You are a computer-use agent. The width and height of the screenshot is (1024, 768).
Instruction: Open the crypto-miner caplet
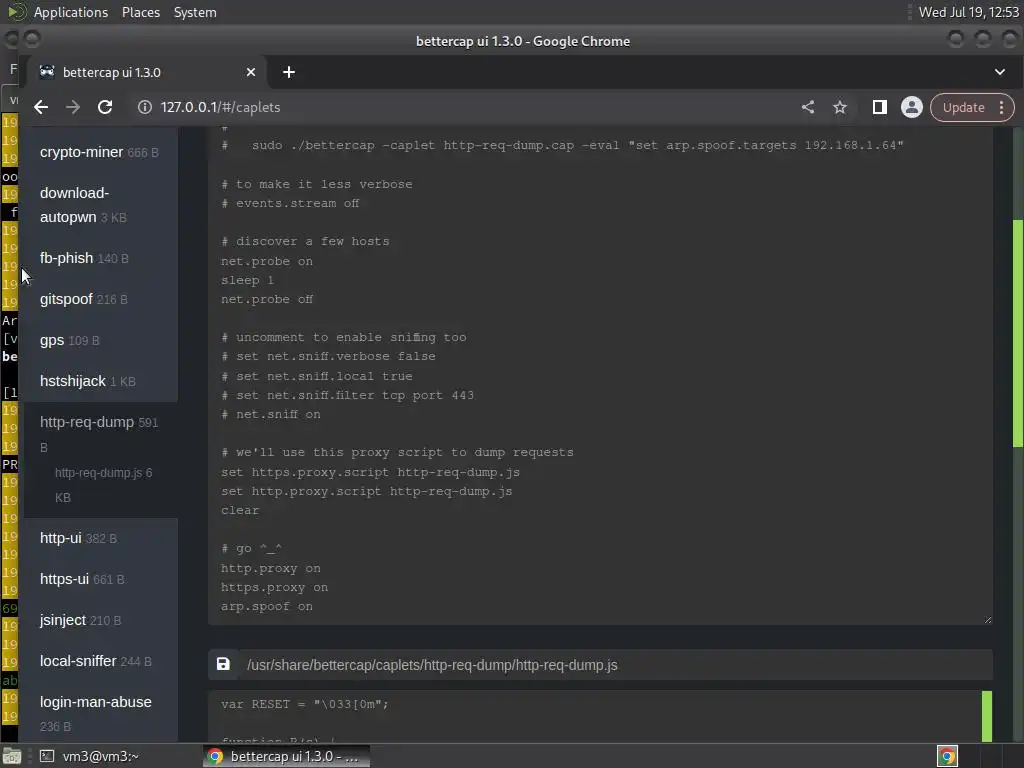click(x=99, y=152)
